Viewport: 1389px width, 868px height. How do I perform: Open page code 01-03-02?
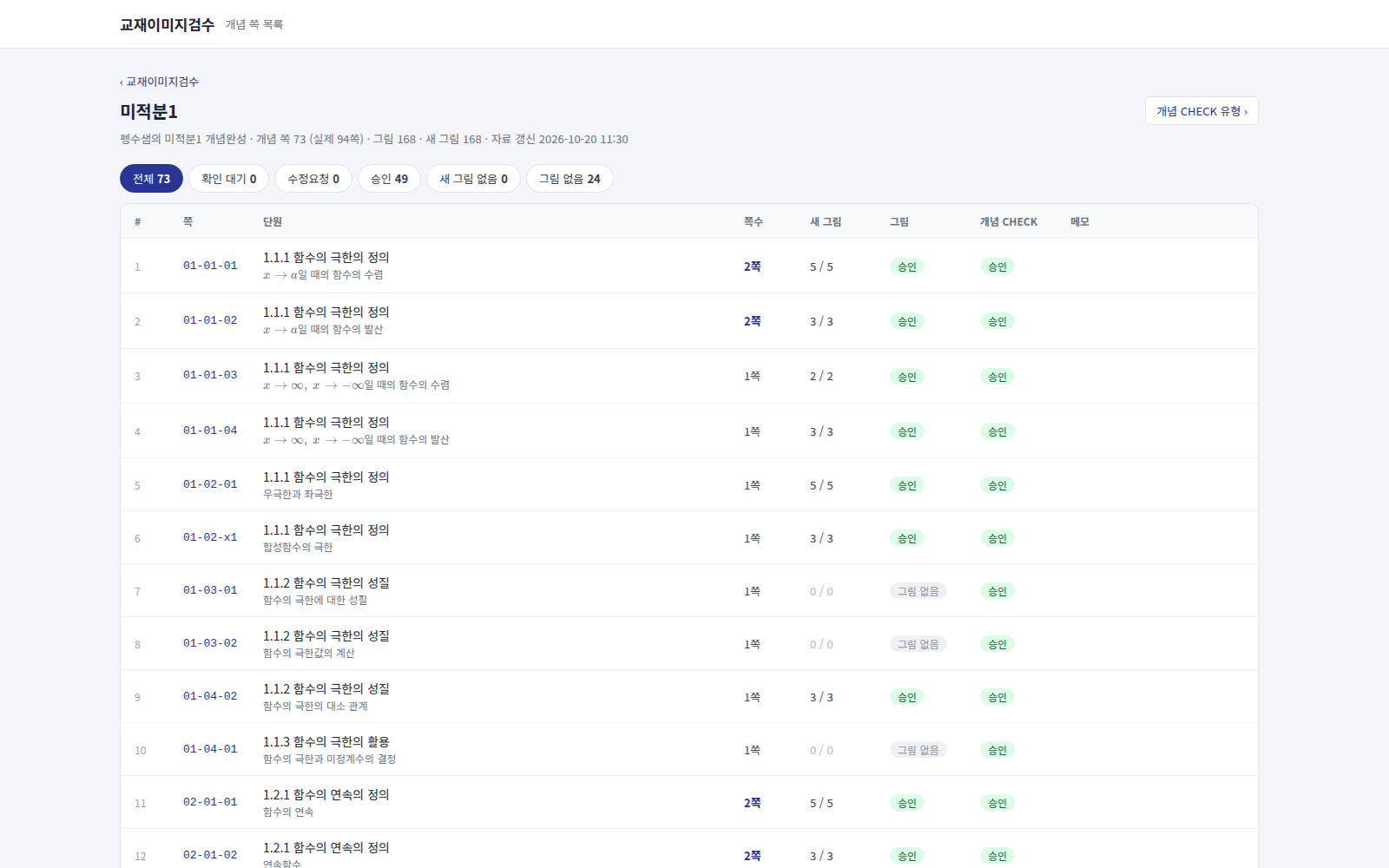point(210,643)
